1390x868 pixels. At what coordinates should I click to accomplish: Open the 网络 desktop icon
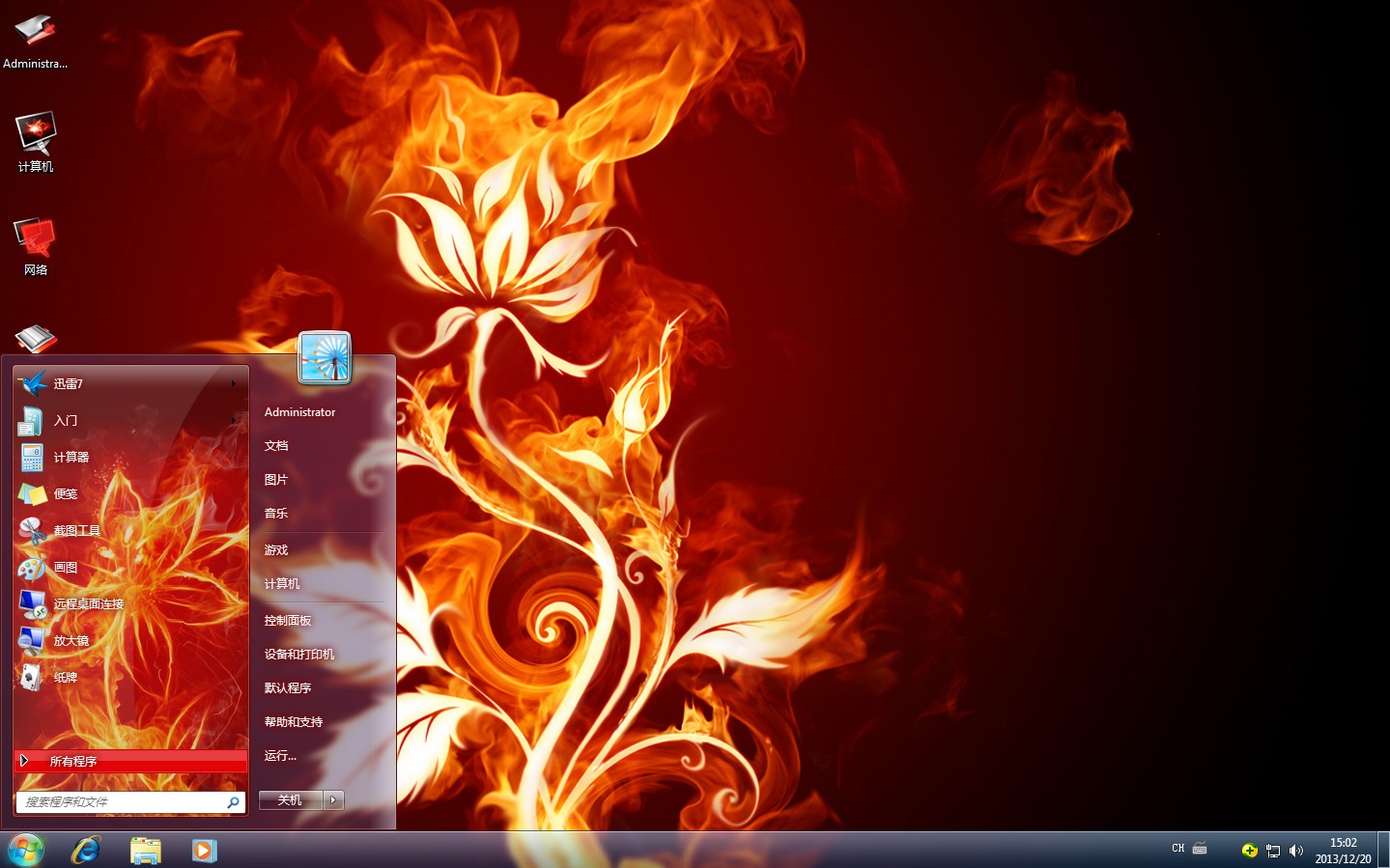[x=36, y=246]
